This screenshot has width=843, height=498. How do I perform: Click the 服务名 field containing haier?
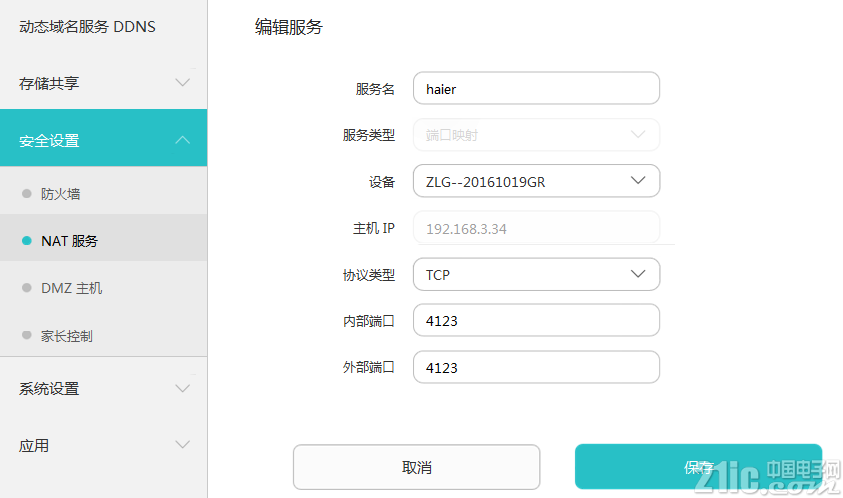pos(536,88)
